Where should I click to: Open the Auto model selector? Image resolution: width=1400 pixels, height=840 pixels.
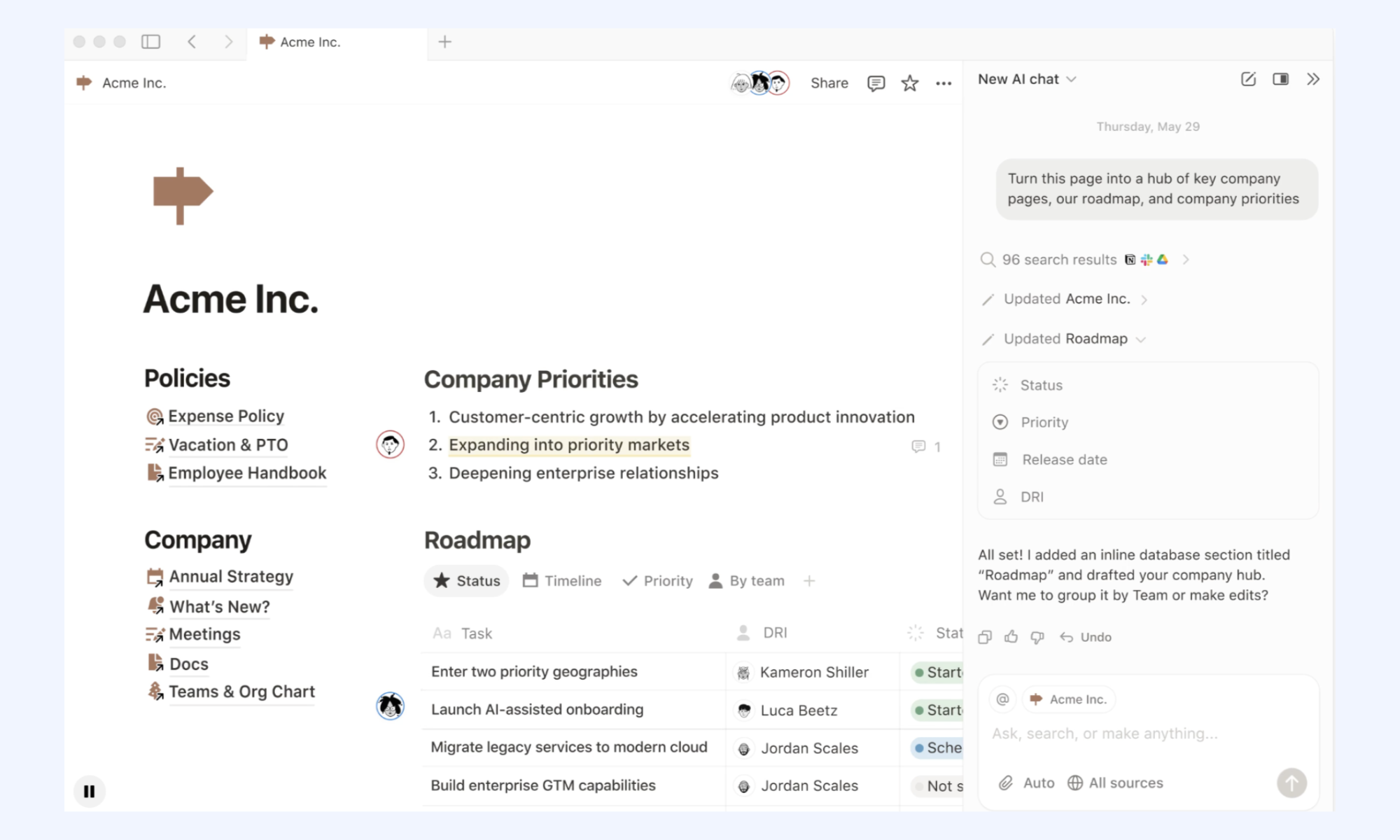(1039, 783)
